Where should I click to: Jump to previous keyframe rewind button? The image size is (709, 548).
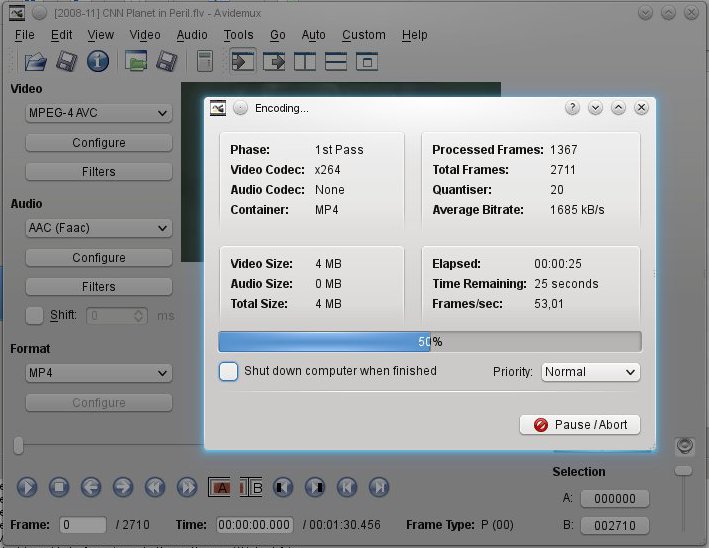point(155,487)
